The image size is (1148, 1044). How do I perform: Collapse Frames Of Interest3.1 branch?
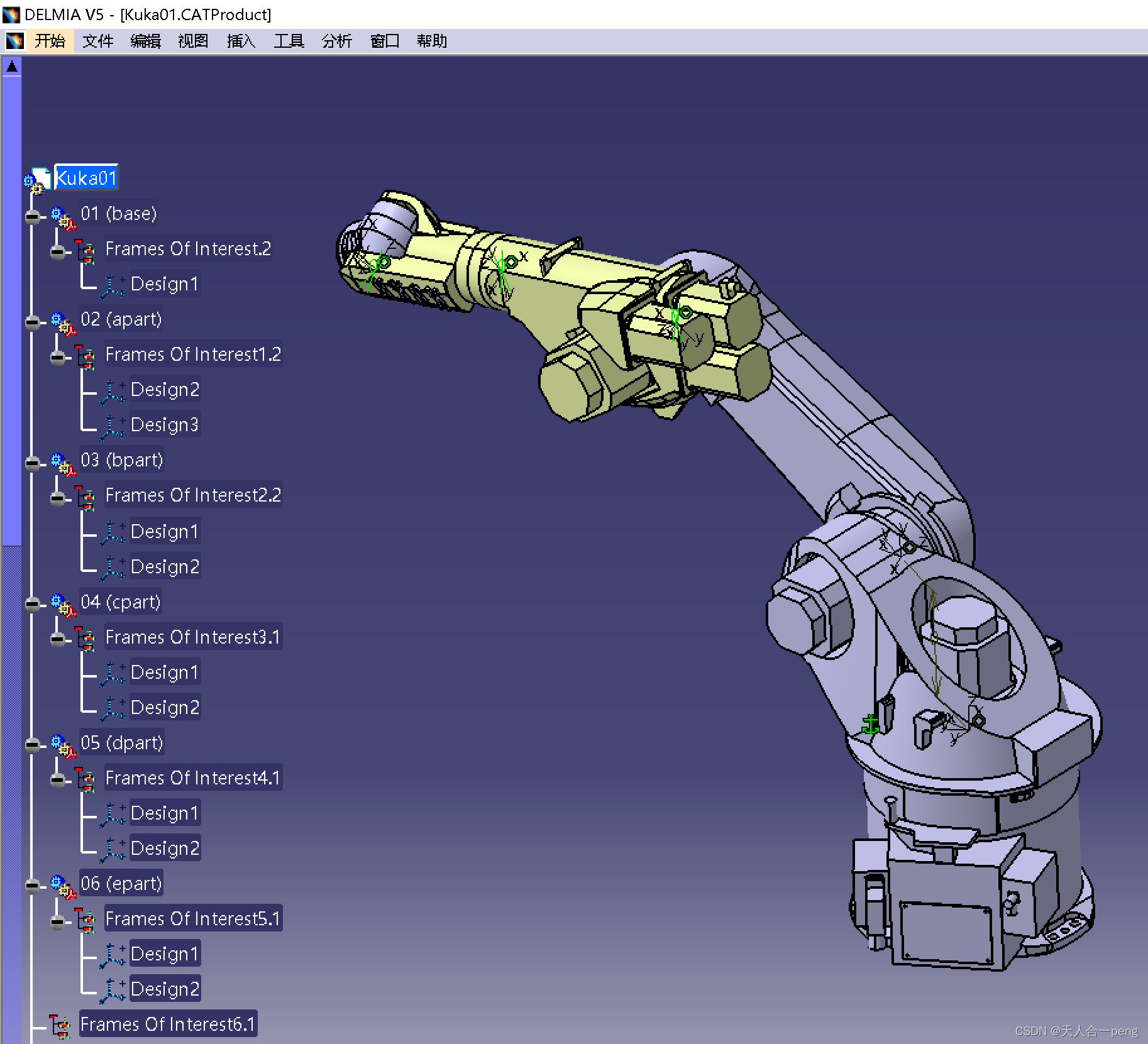pyautogui.click(x=58, y=639)
